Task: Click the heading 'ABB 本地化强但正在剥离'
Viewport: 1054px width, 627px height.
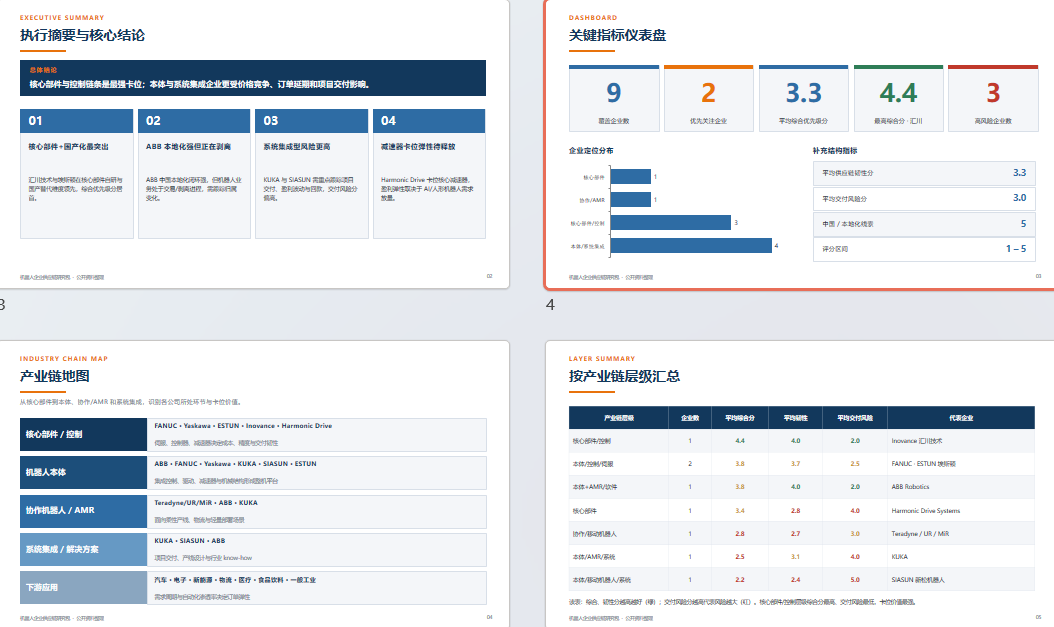Action: (188, 147)
